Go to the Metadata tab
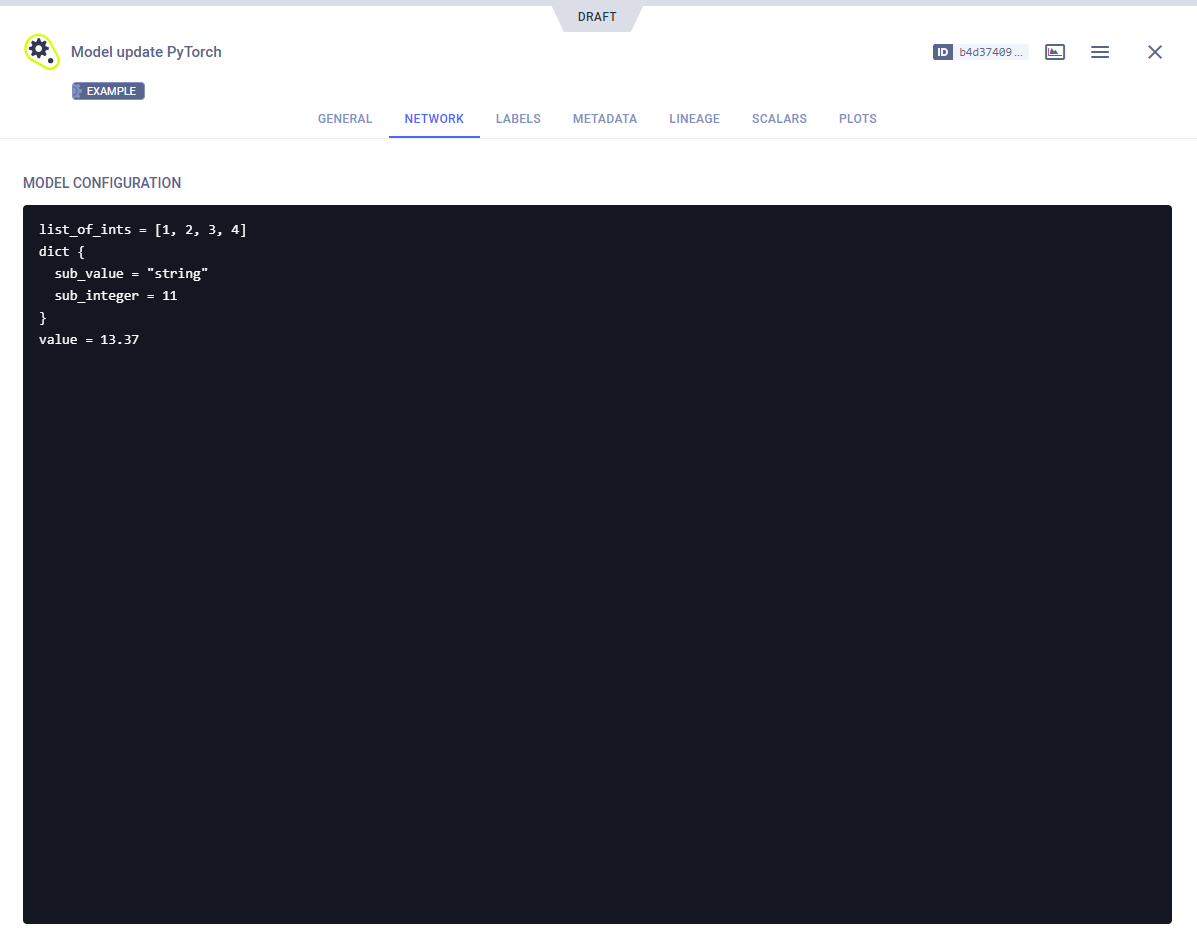The width and height of the screenshot is (1197, 950). [x=604, y=119]
